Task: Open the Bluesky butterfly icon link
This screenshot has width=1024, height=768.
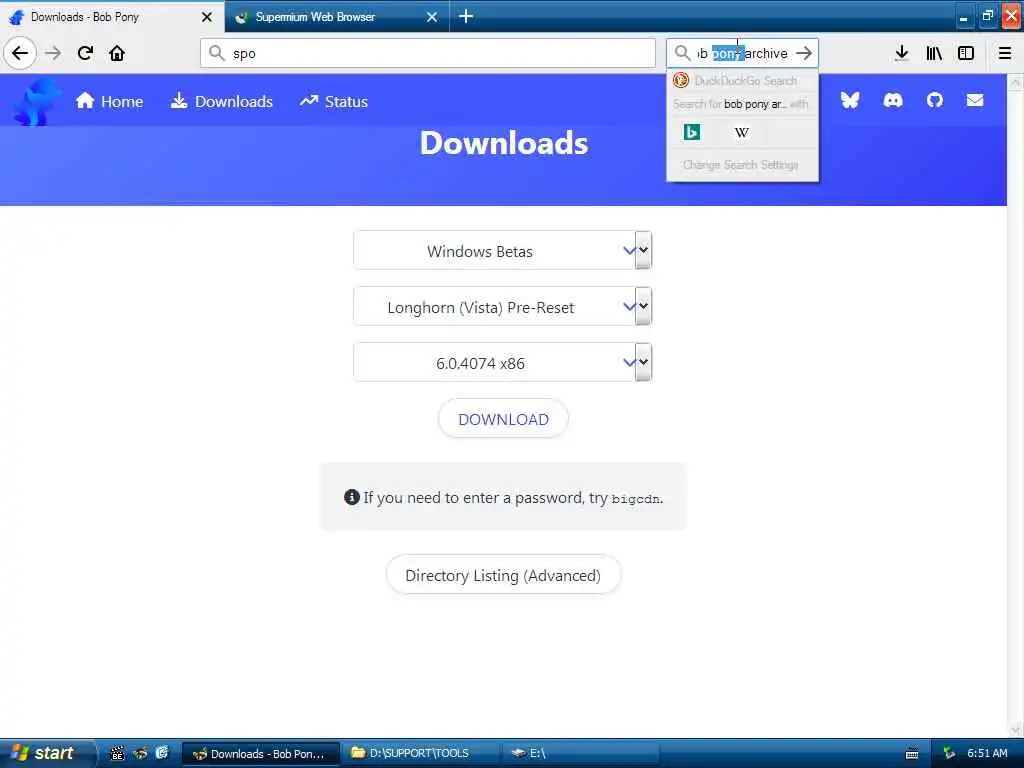Action: [x=850, y=100]
